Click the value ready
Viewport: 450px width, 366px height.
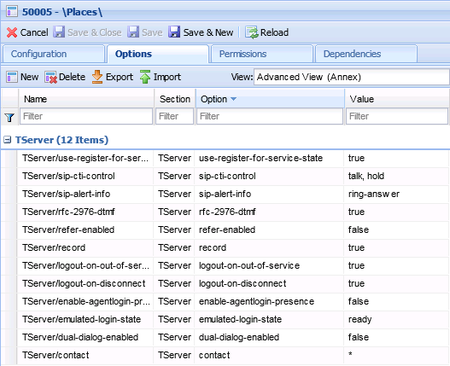pyautogui.click(x=360, y=320)
